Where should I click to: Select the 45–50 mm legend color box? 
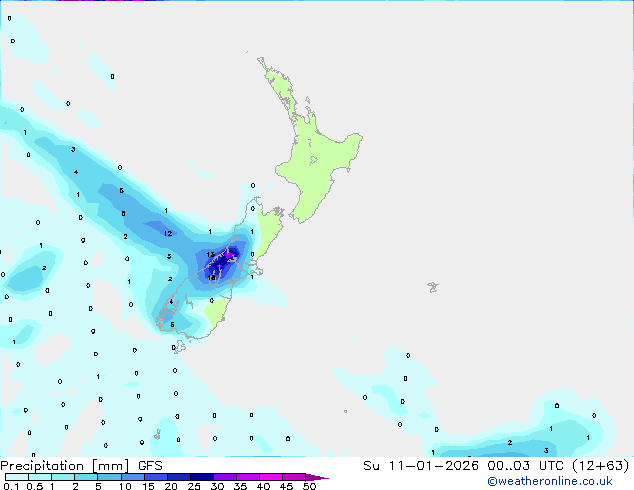[294, 477]
